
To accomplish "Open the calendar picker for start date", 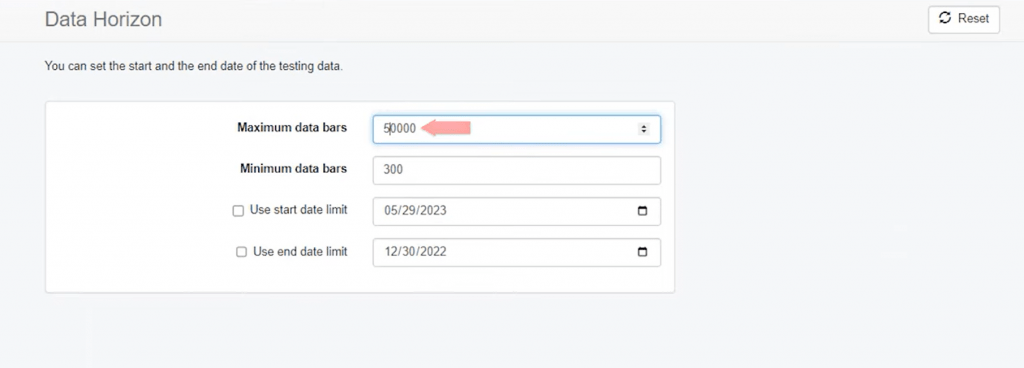I will point(642,211).
